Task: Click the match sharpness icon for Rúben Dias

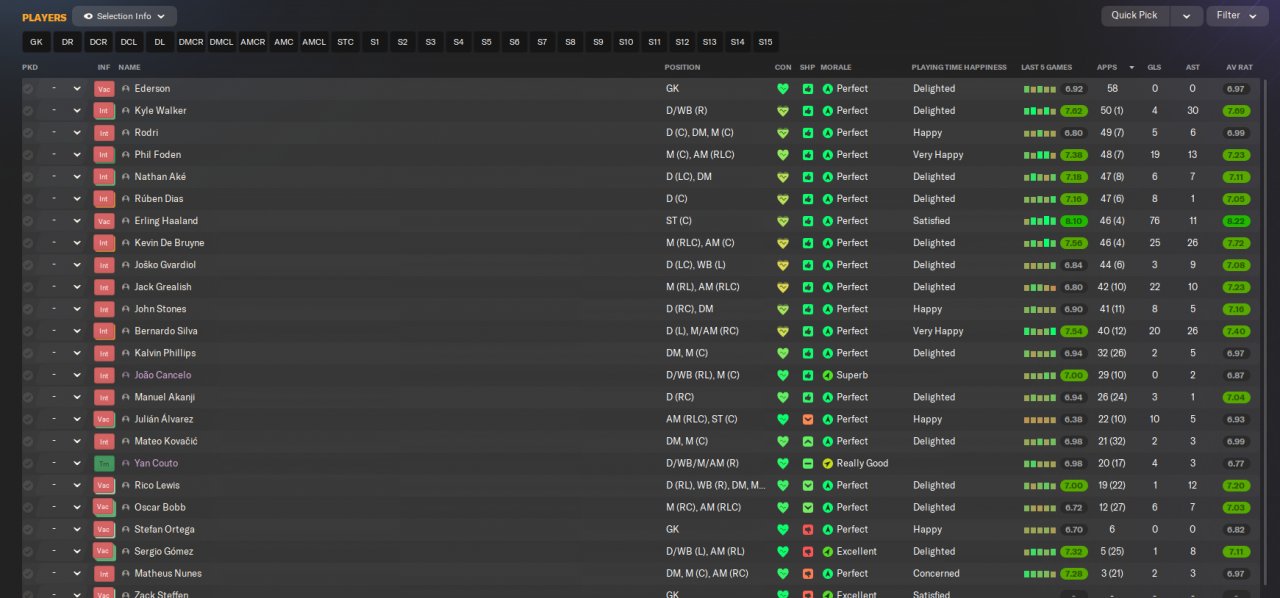Action: coord(808,199)
